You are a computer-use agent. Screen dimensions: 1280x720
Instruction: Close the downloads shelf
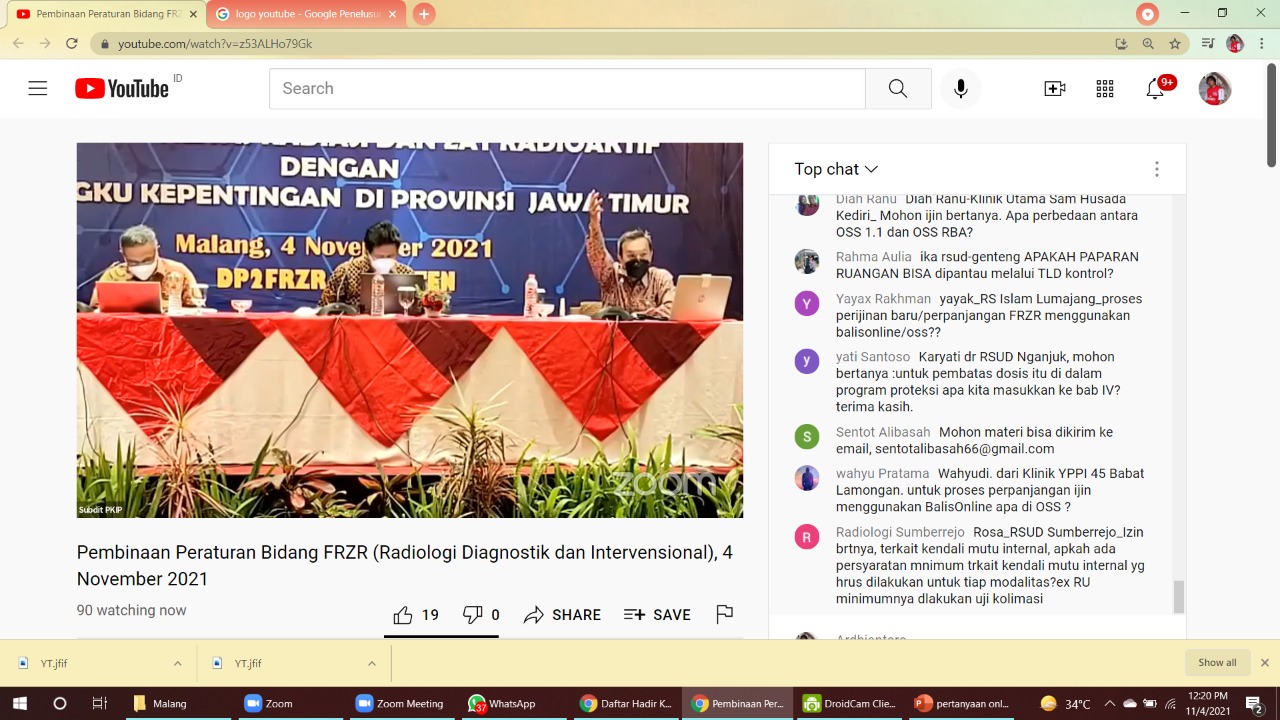(x=1264, y=663)
